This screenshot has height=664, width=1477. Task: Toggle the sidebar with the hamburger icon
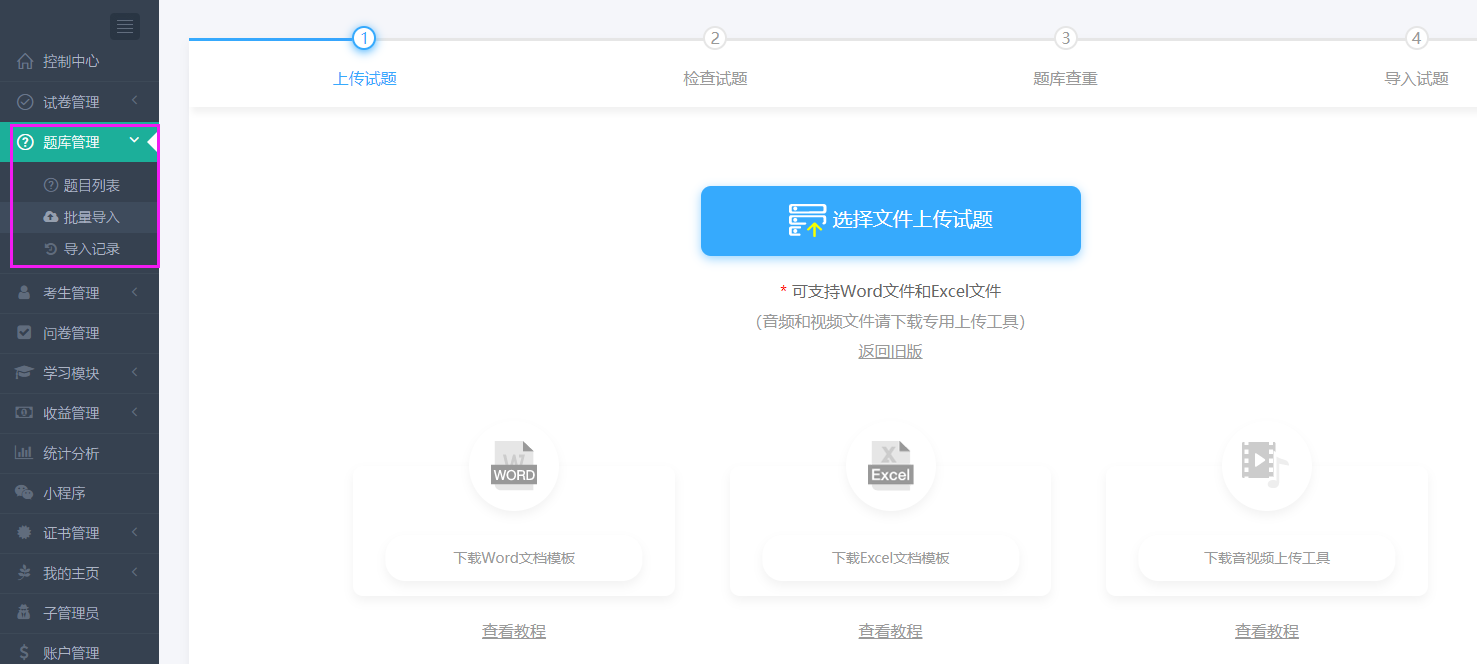tap(125, 27)
